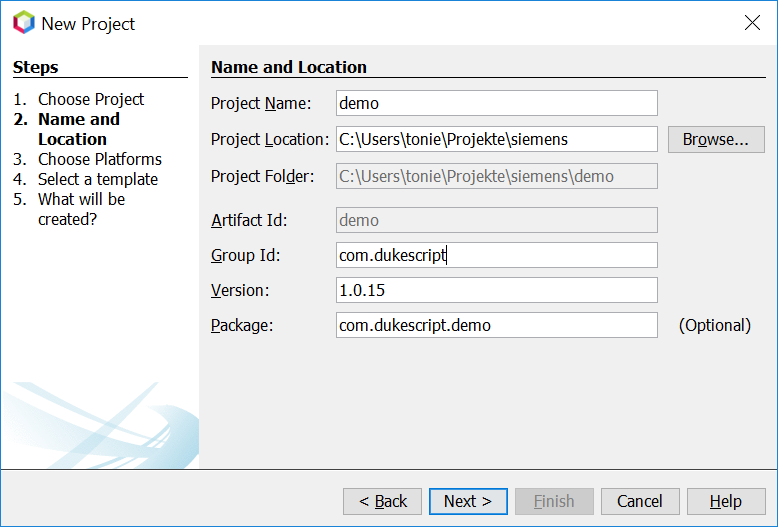
Task: Click the disabled Artifact Id field
Action: (x=497, y=220)
